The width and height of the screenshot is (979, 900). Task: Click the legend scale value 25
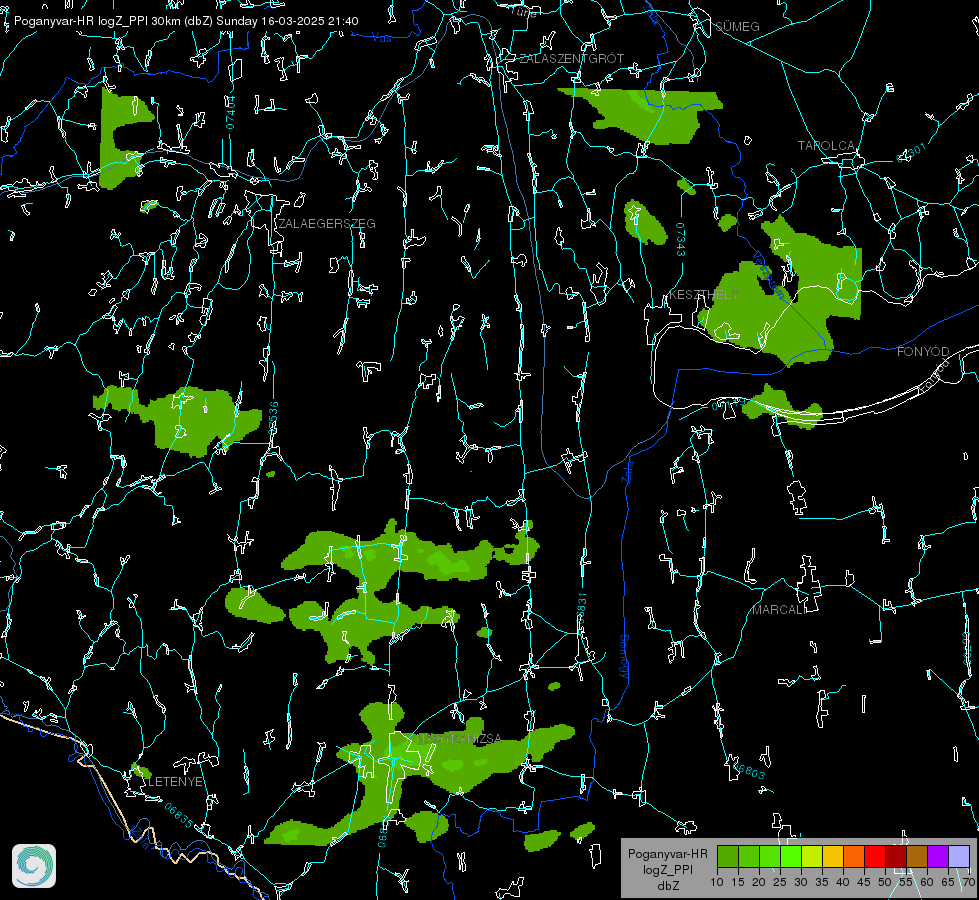[x=780, y=882]
